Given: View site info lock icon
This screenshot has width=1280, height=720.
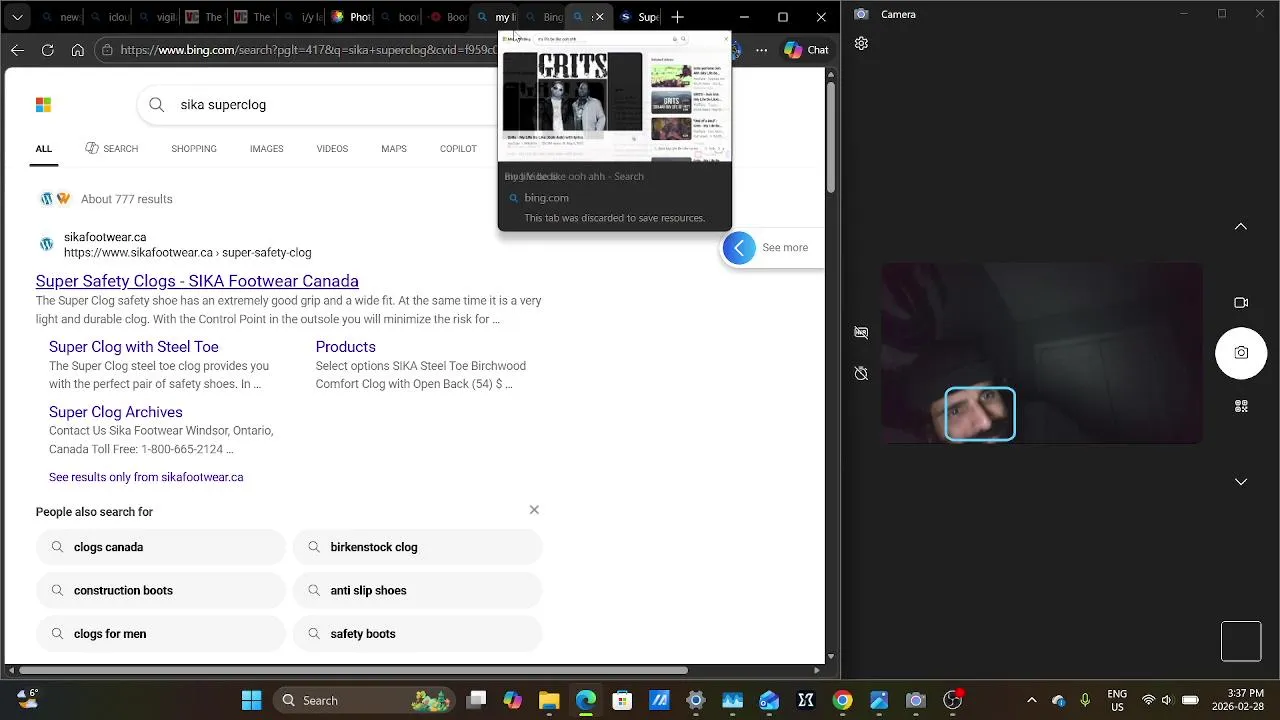Looking at the screenshot, I should [x=107, y=50].
